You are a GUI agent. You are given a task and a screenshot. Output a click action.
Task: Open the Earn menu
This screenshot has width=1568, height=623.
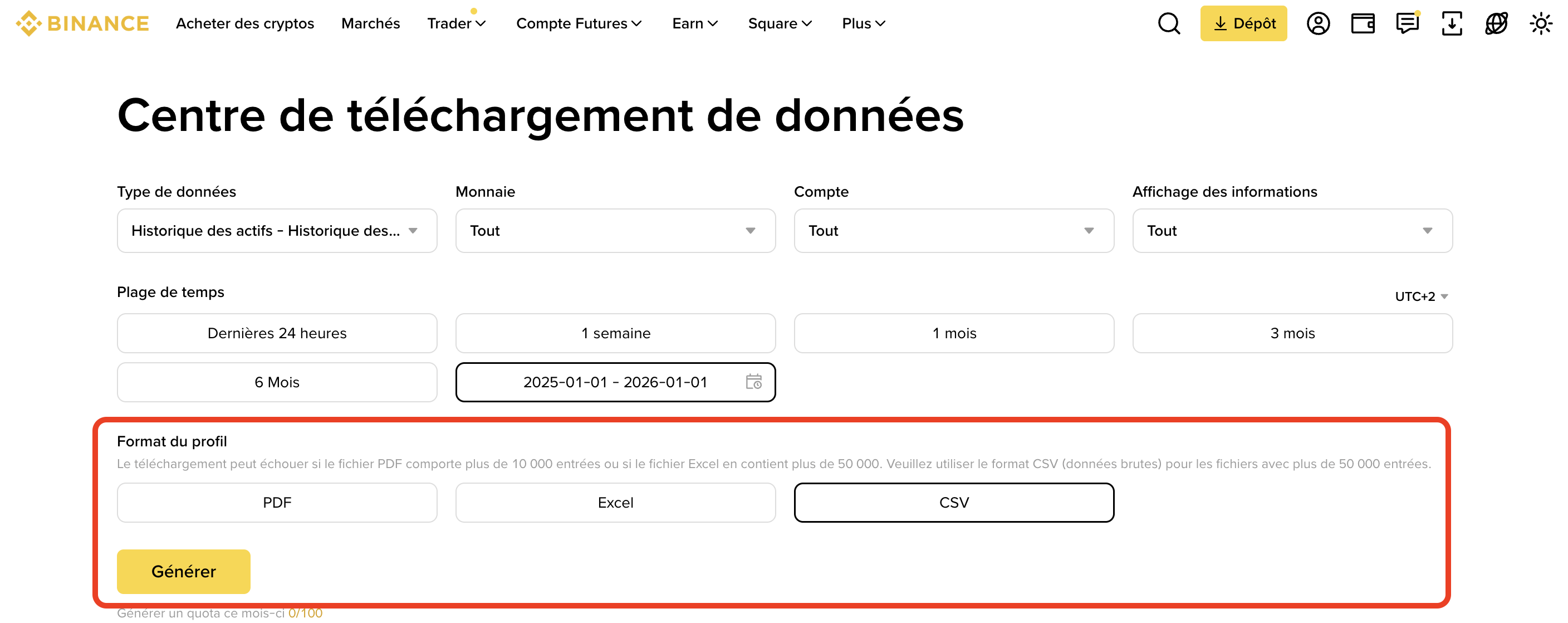(694, 23)
